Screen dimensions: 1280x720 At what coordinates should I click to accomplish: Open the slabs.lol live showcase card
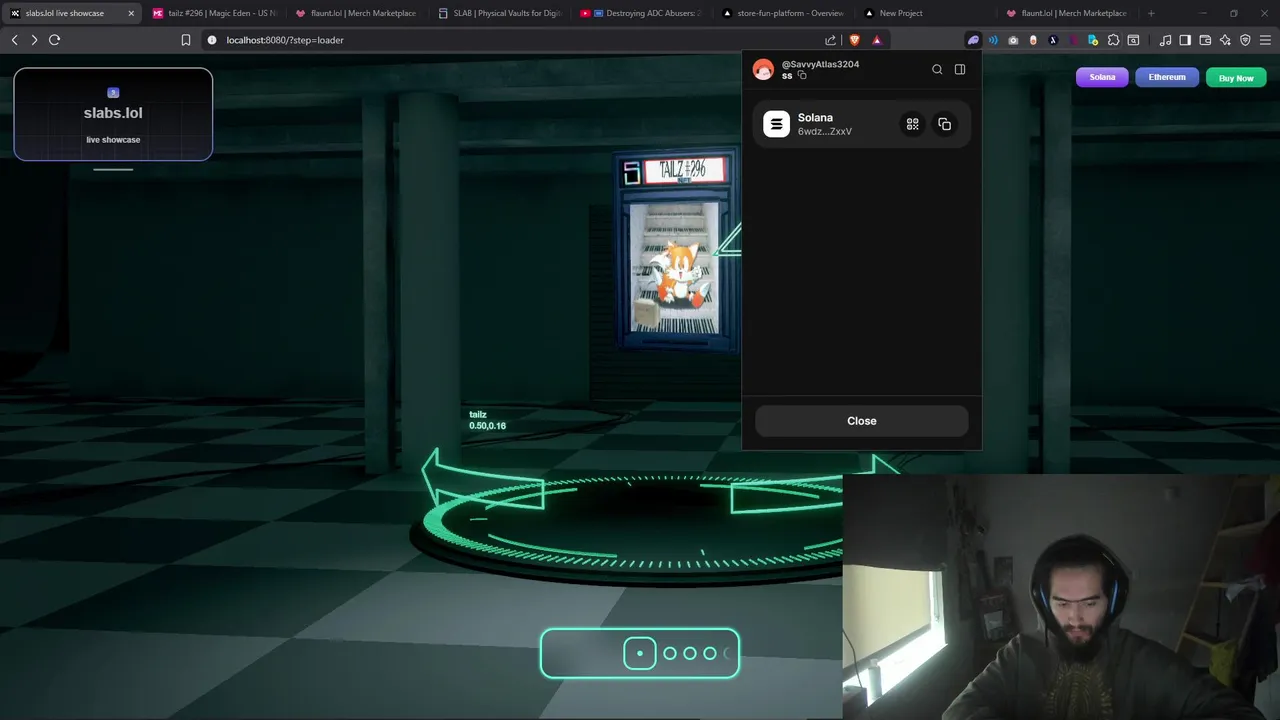click(113, 114)
